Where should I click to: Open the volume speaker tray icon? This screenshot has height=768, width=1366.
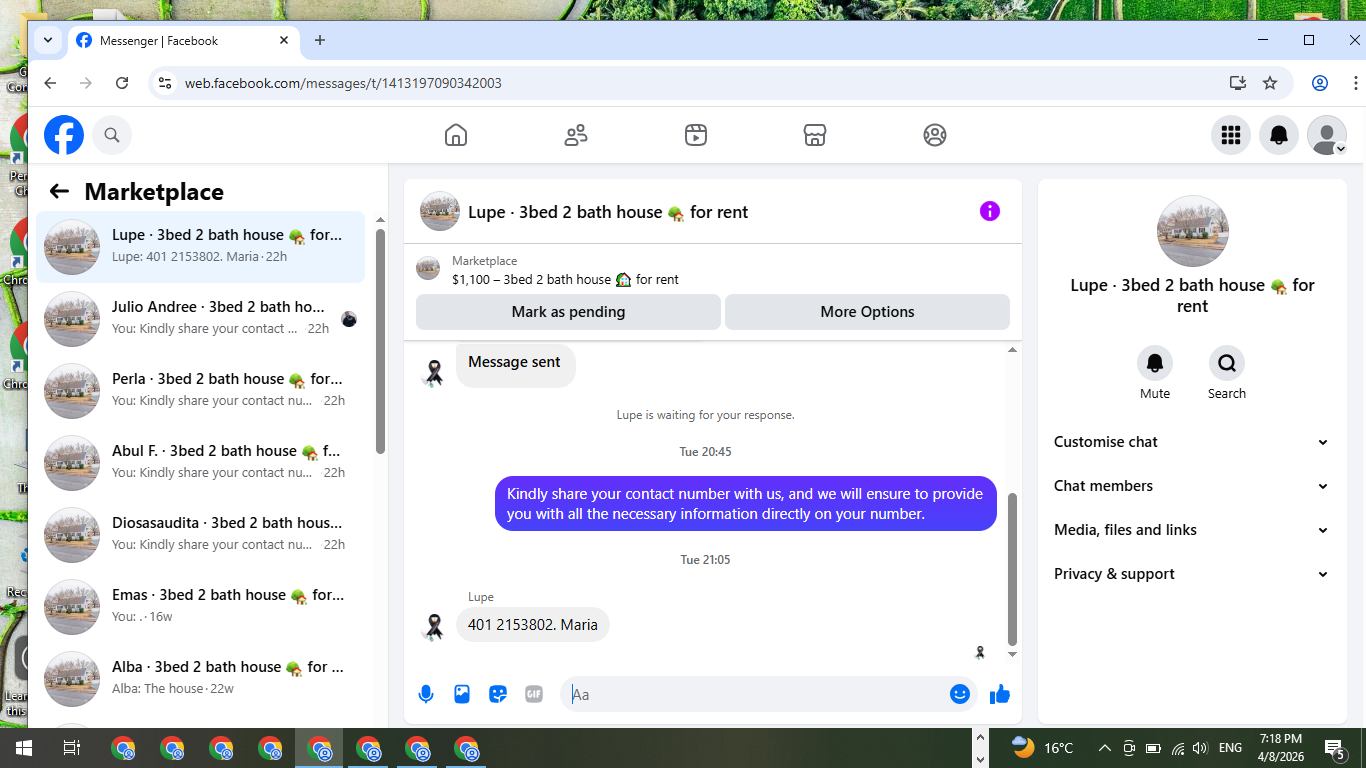[1200, 748]
